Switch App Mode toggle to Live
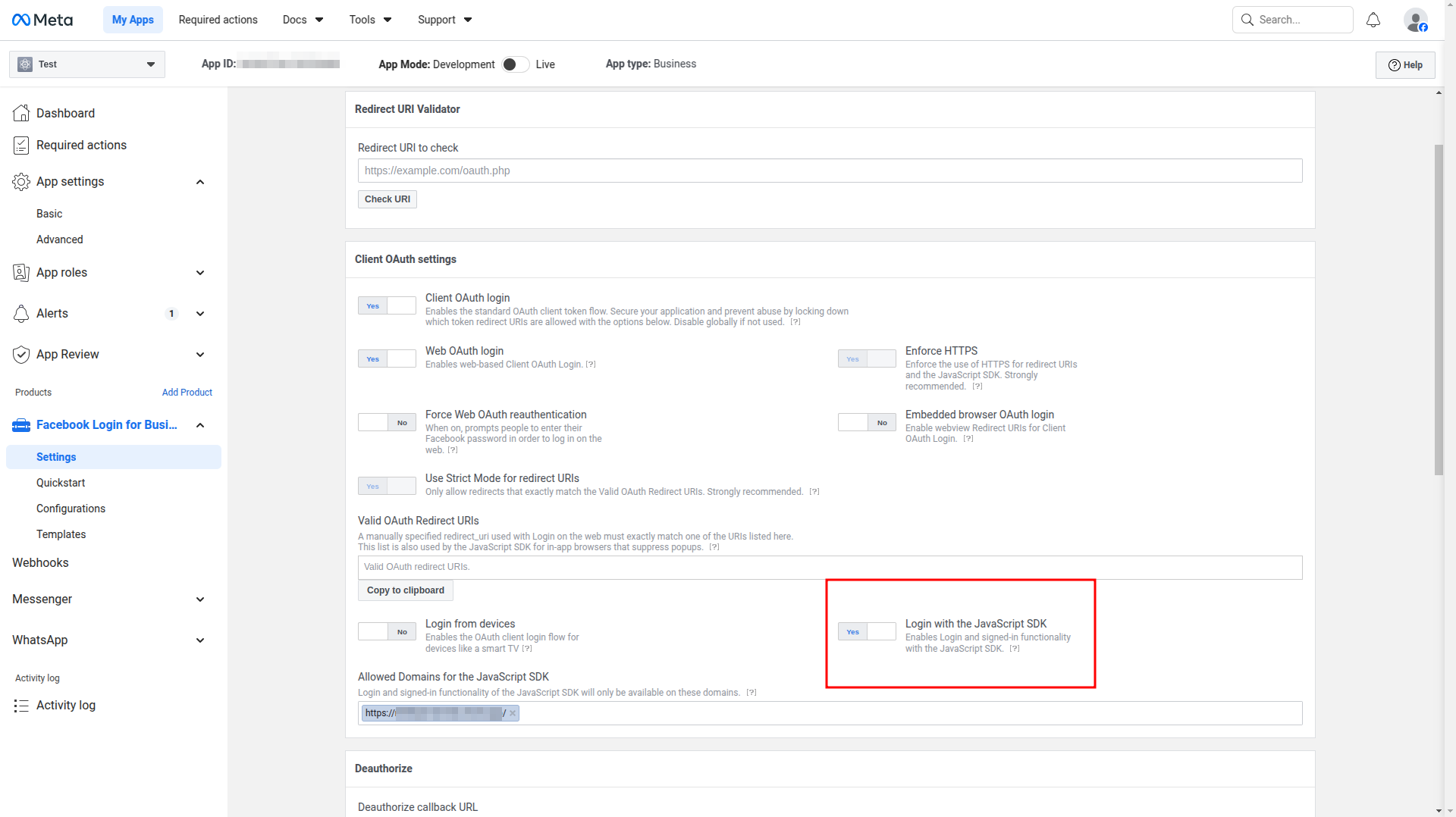 pos(516,64)
